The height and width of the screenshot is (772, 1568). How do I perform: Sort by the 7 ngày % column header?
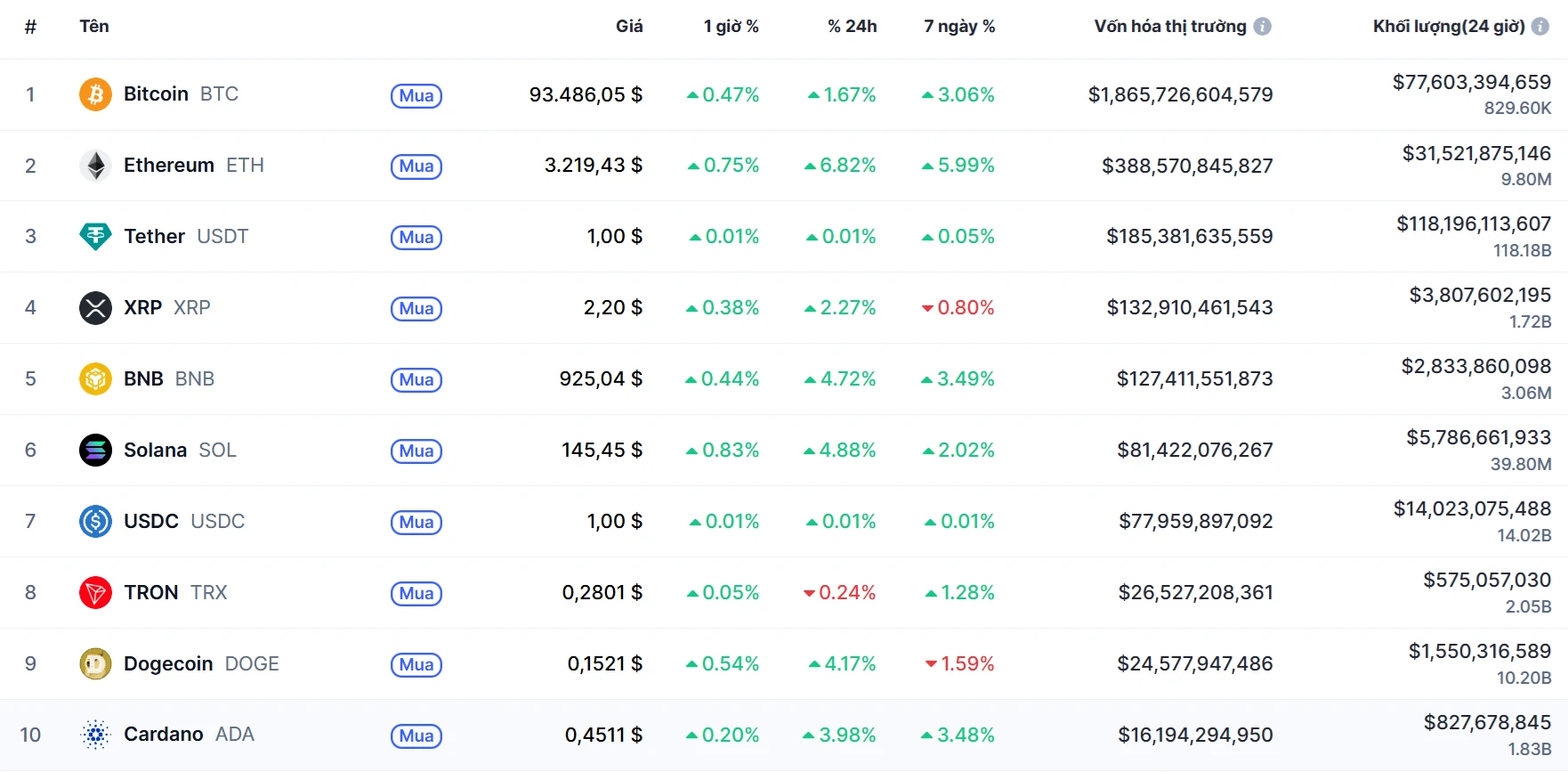pos(958,27)
